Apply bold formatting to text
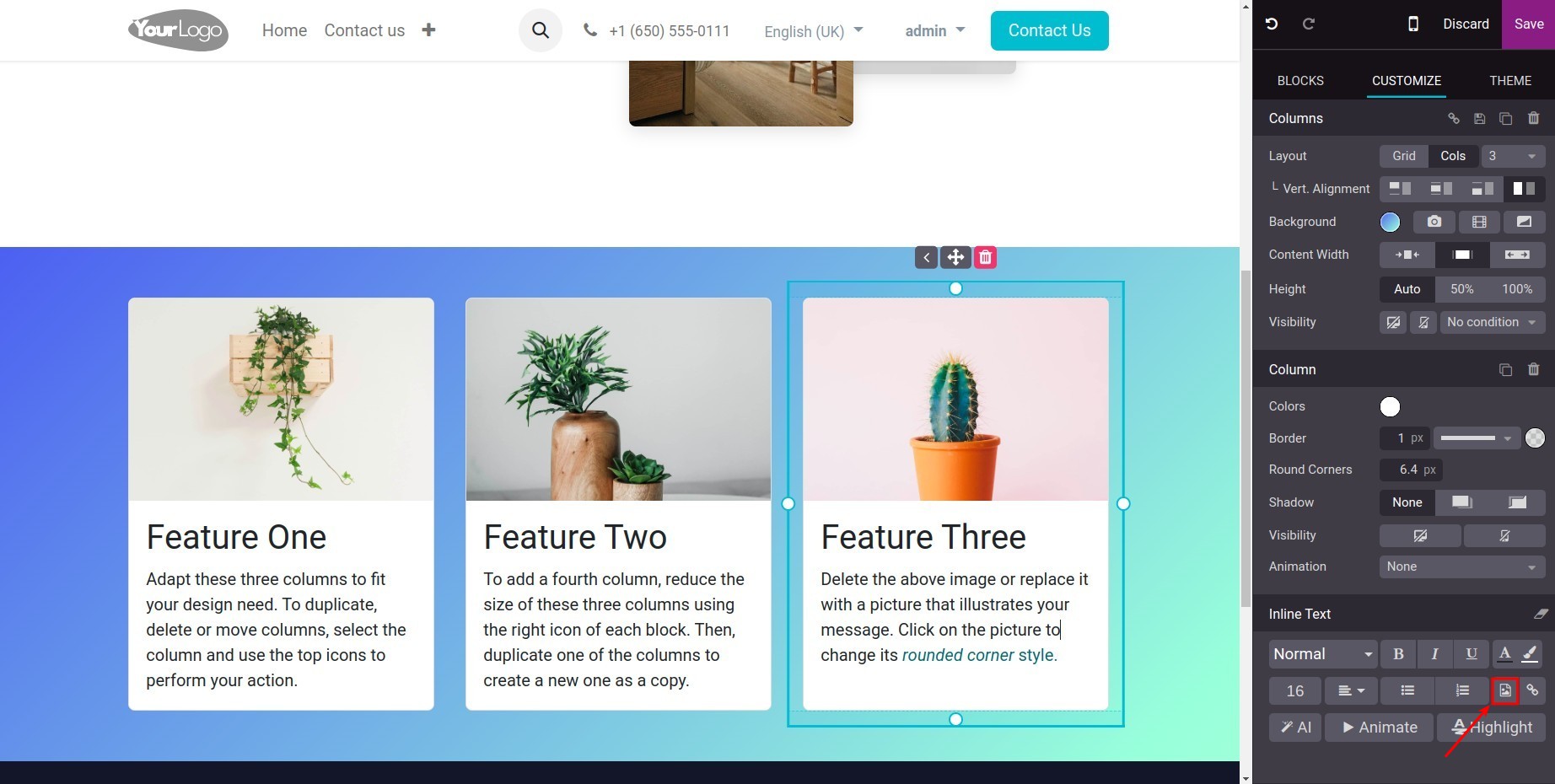1555x784 pixels. click(x=1398, y=653)
